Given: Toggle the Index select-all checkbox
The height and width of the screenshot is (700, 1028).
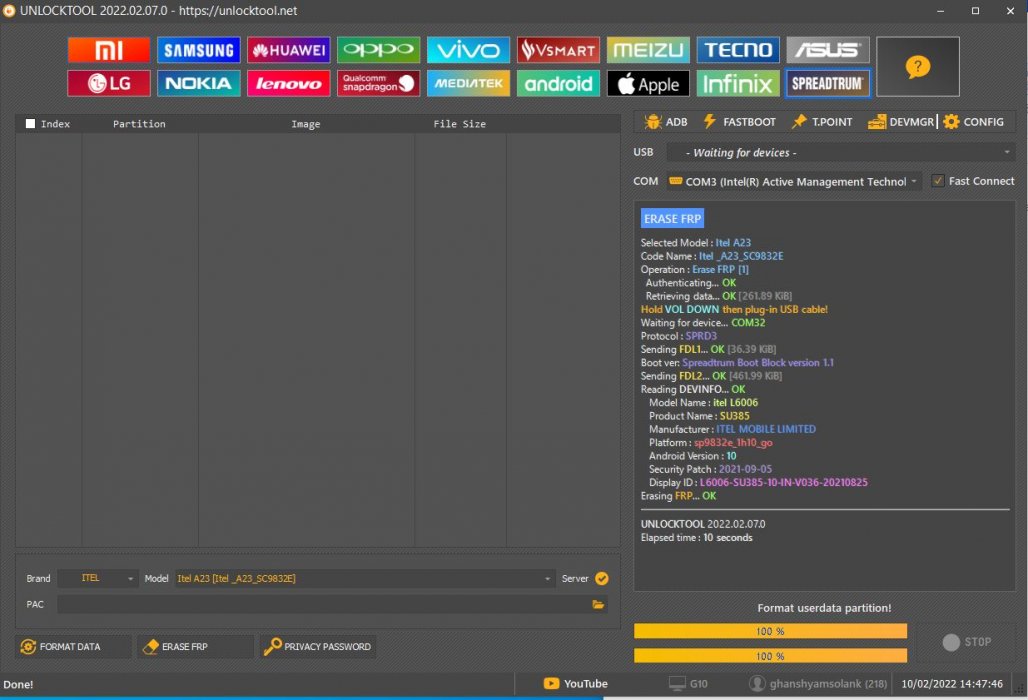Looking at the screenshot, I should pos(30,123).
